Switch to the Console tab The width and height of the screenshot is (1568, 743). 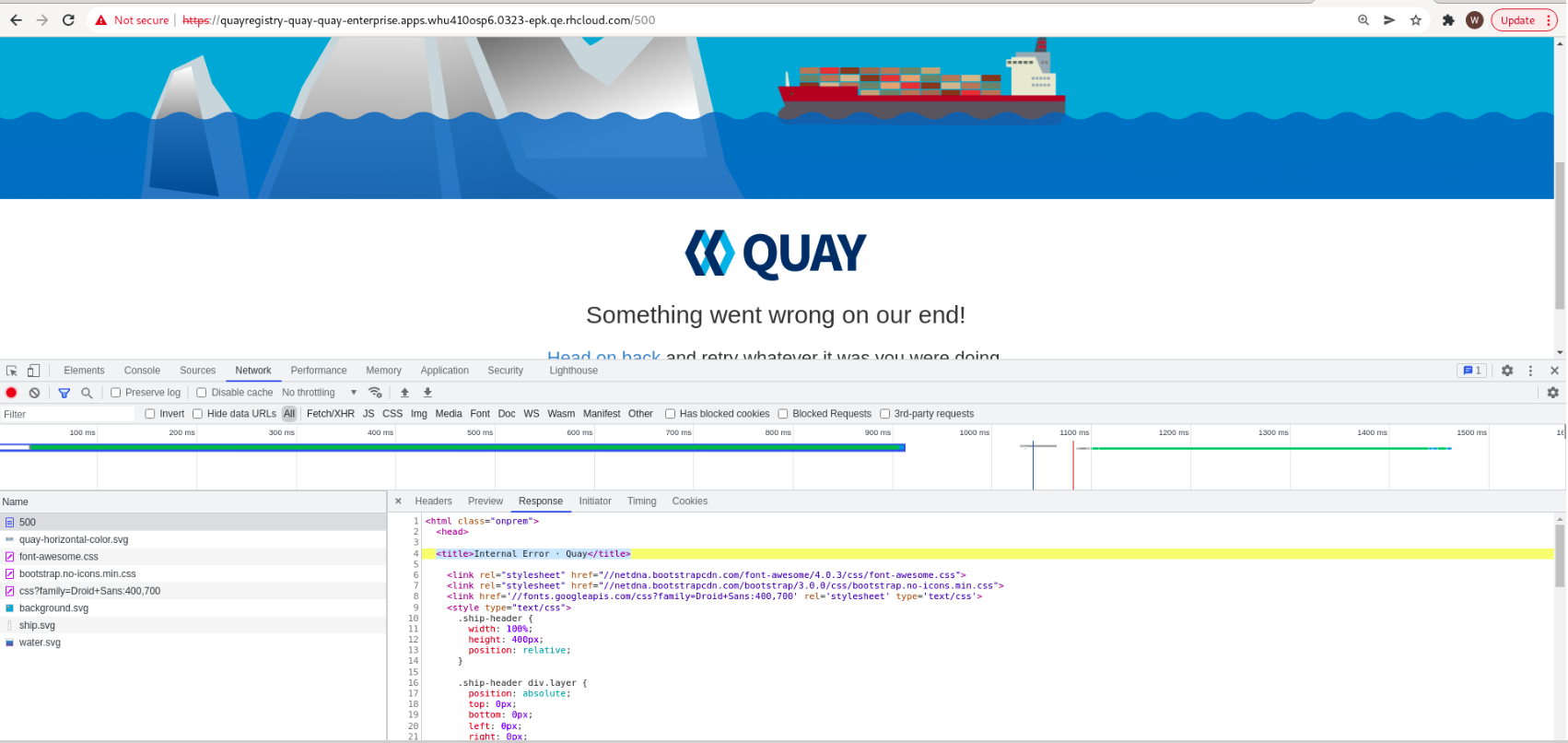click(x=142, y=371)
